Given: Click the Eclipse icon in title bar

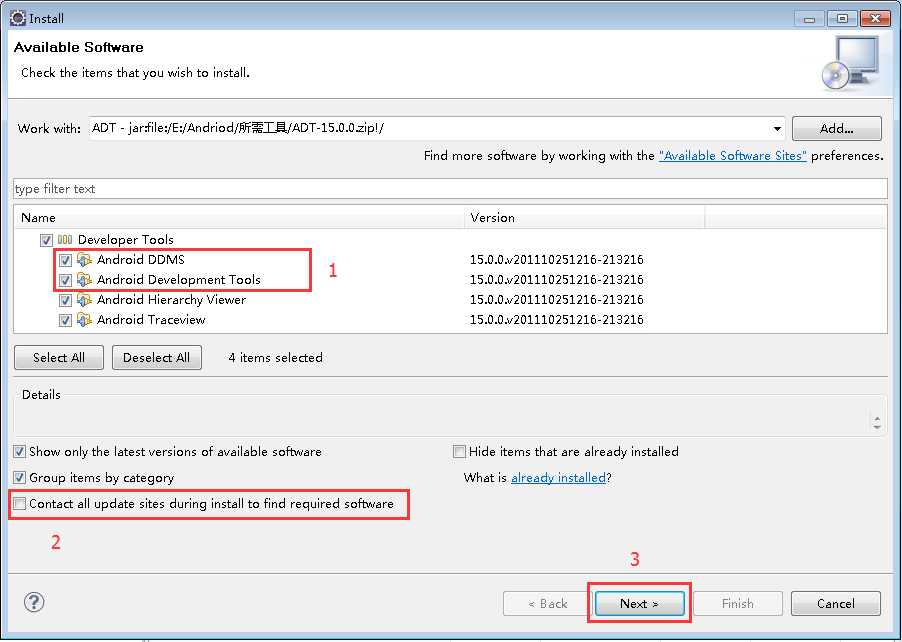Looking at the screenshot, I should (18, 18).
